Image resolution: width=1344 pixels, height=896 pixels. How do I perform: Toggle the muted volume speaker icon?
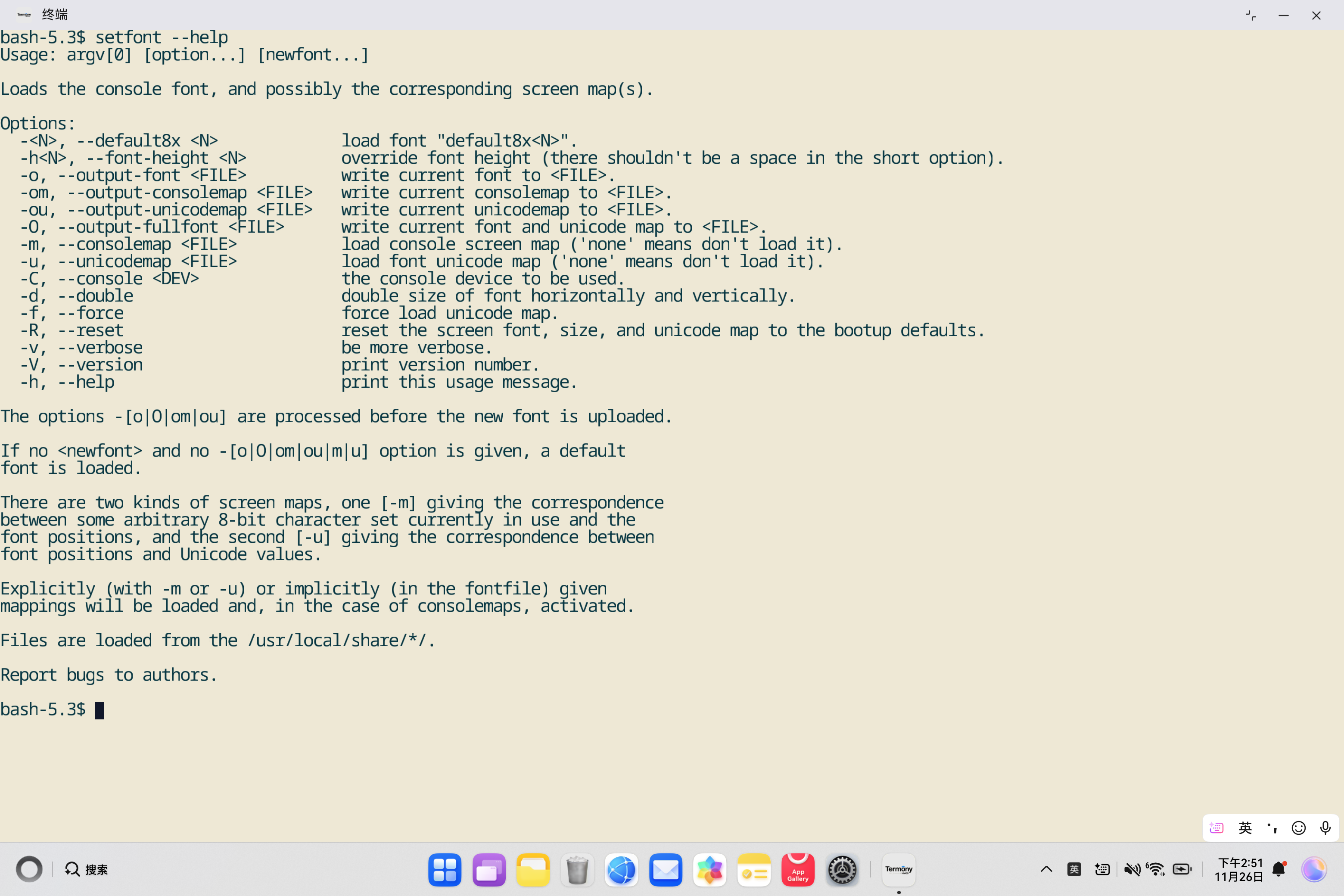[x=1132, y=869]
